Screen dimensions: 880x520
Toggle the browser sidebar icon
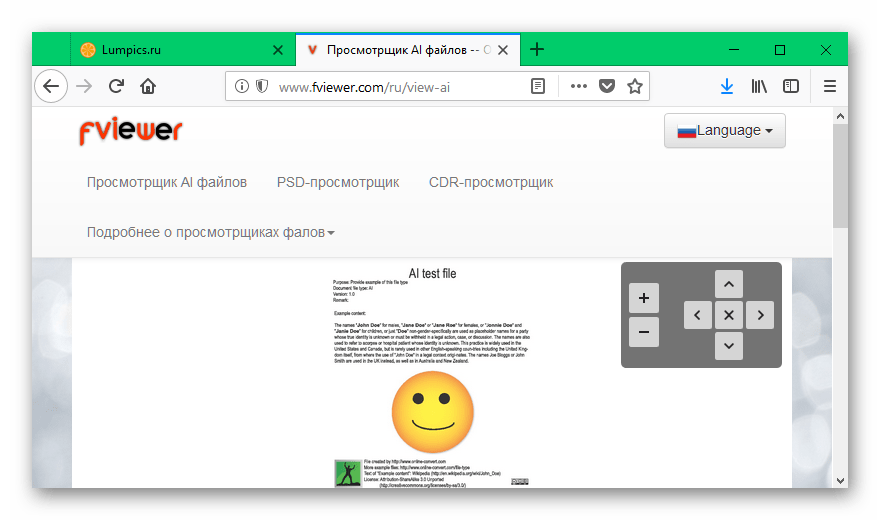point(791,86)
